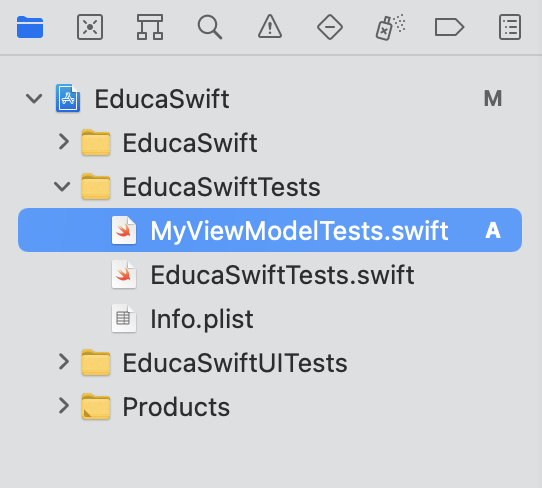This screenshot has width=542, height=488.
Task: Open the Find navigator magnifier icon
Action: tap(210, 27)
